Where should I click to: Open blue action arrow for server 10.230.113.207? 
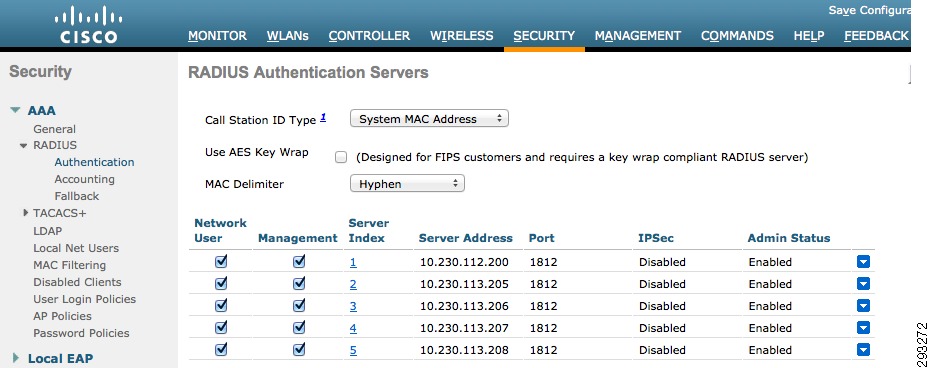click(x=863, y=328)
